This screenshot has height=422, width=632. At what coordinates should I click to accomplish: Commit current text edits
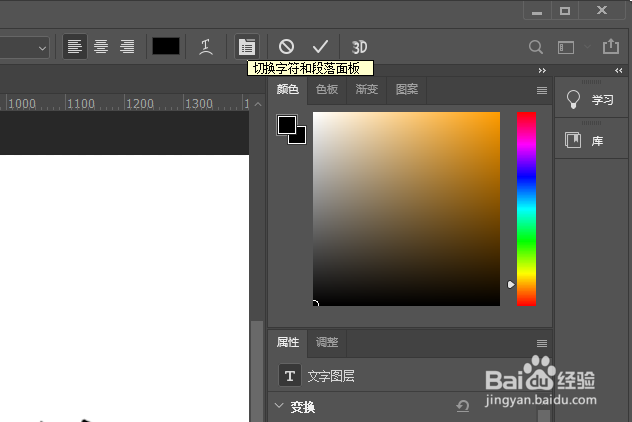[320, 47]
